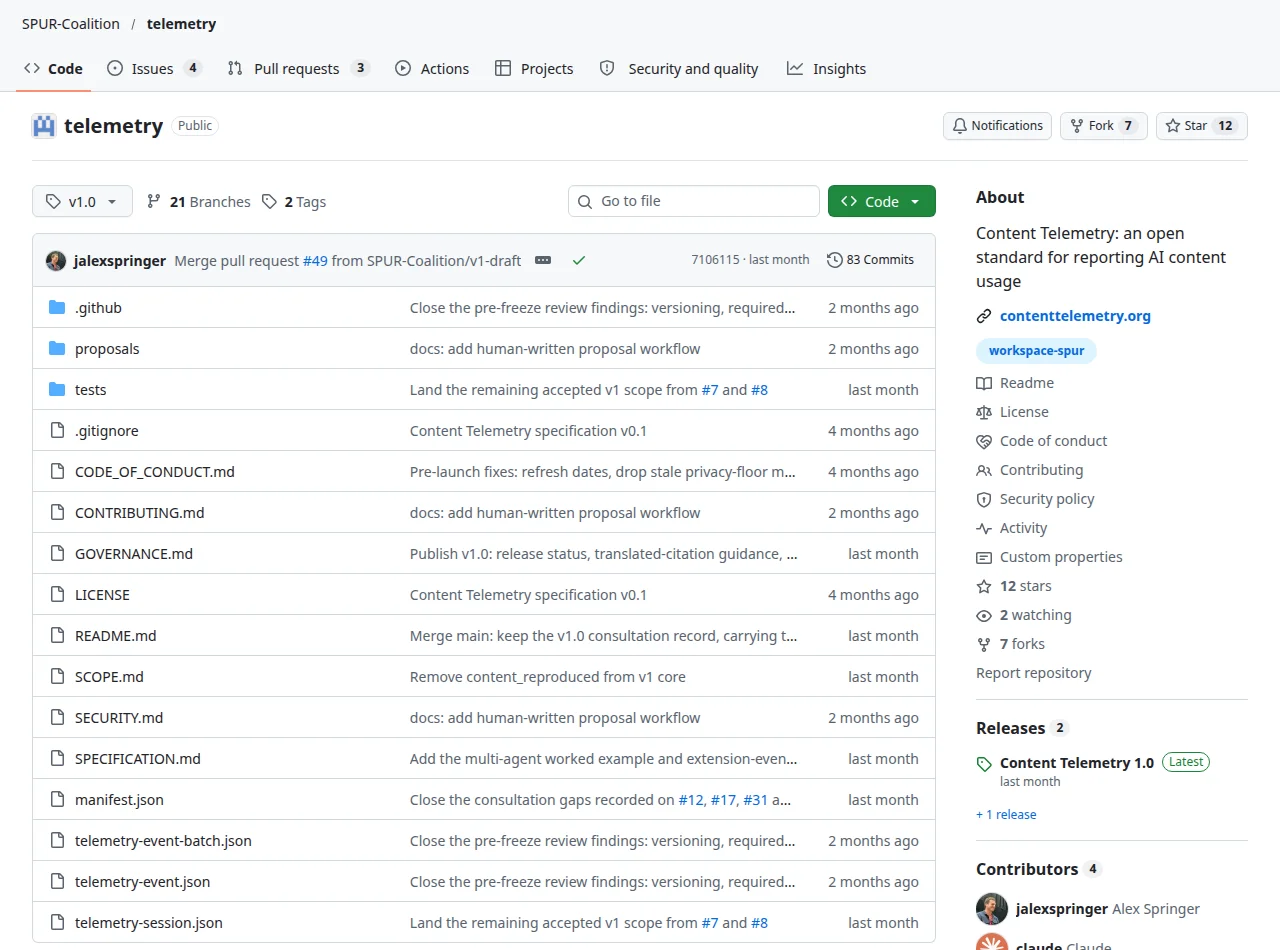1280x950 pixels.
Task: Open the Pull requests tab
Action: click(x=298, y=69)
